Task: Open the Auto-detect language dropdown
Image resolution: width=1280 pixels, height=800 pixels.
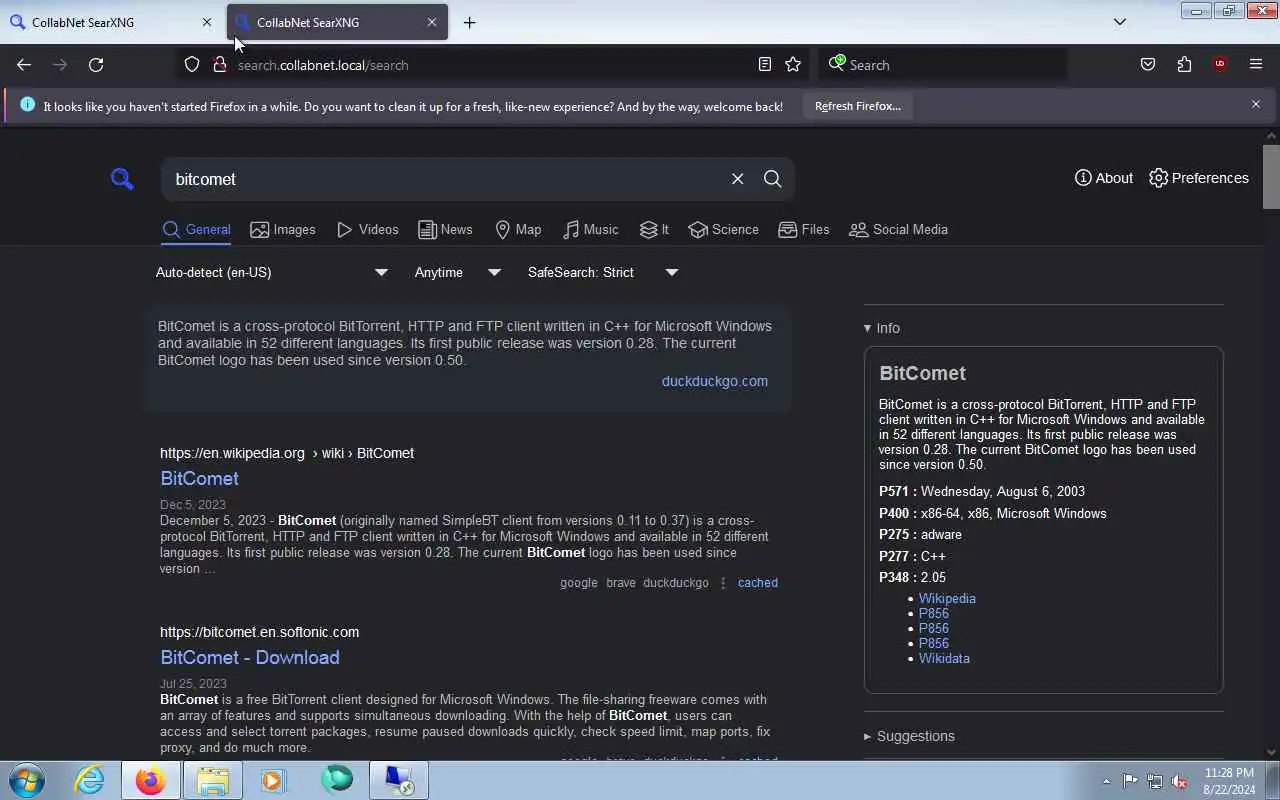Action: [x=271, y=272]
